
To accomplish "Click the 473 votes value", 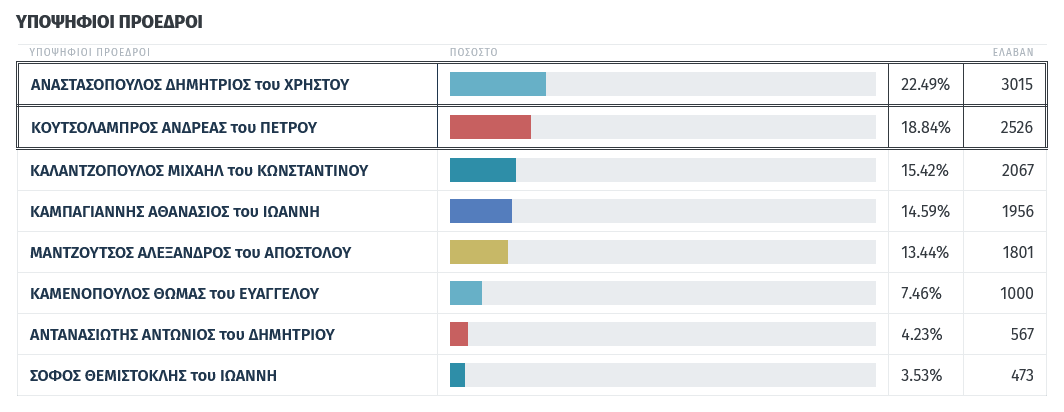I will coord(1021,376).
